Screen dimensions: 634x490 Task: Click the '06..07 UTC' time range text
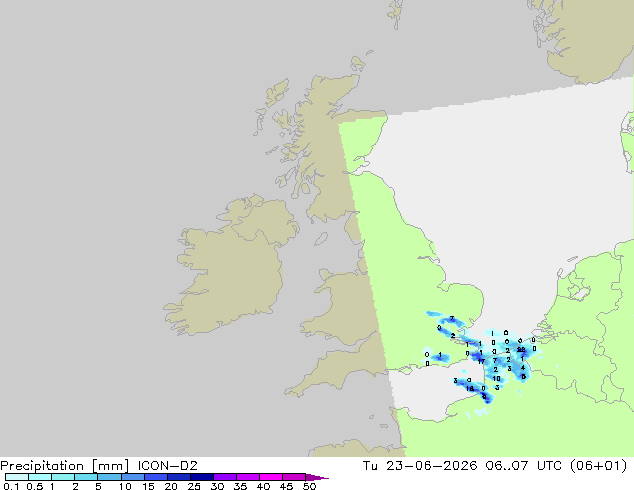[x=524, y=466]
